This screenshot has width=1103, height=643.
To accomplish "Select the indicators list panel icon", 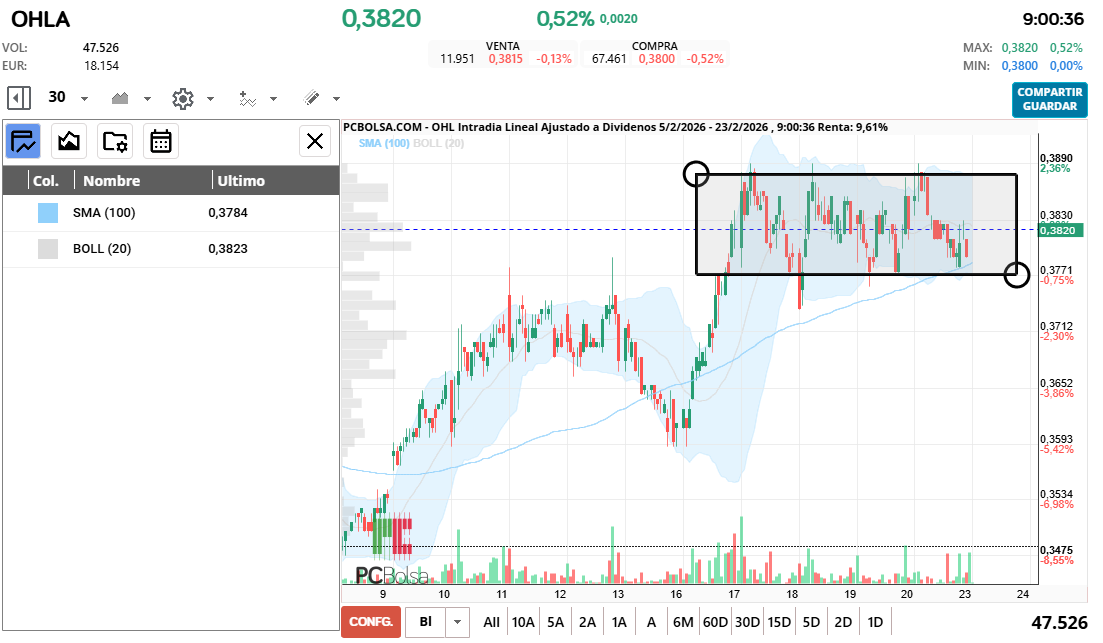I will click(23, 141).
